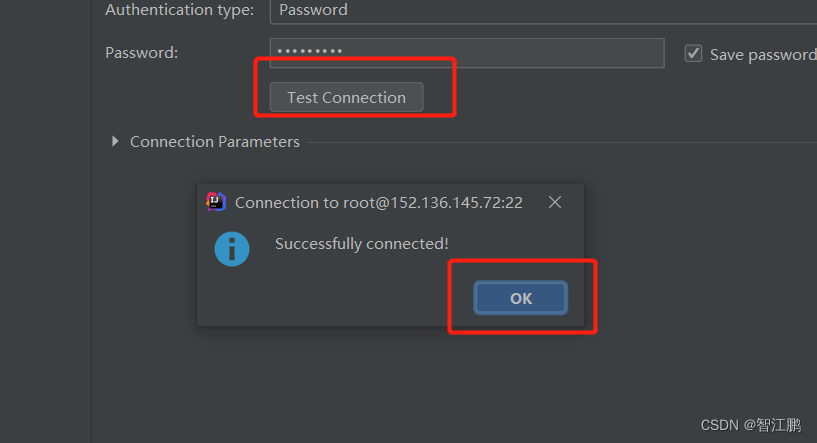Viewport: 817px width, 443px height.
Task: Expand Connection Parameters using the triangle arrow
Action: point(115,141)
